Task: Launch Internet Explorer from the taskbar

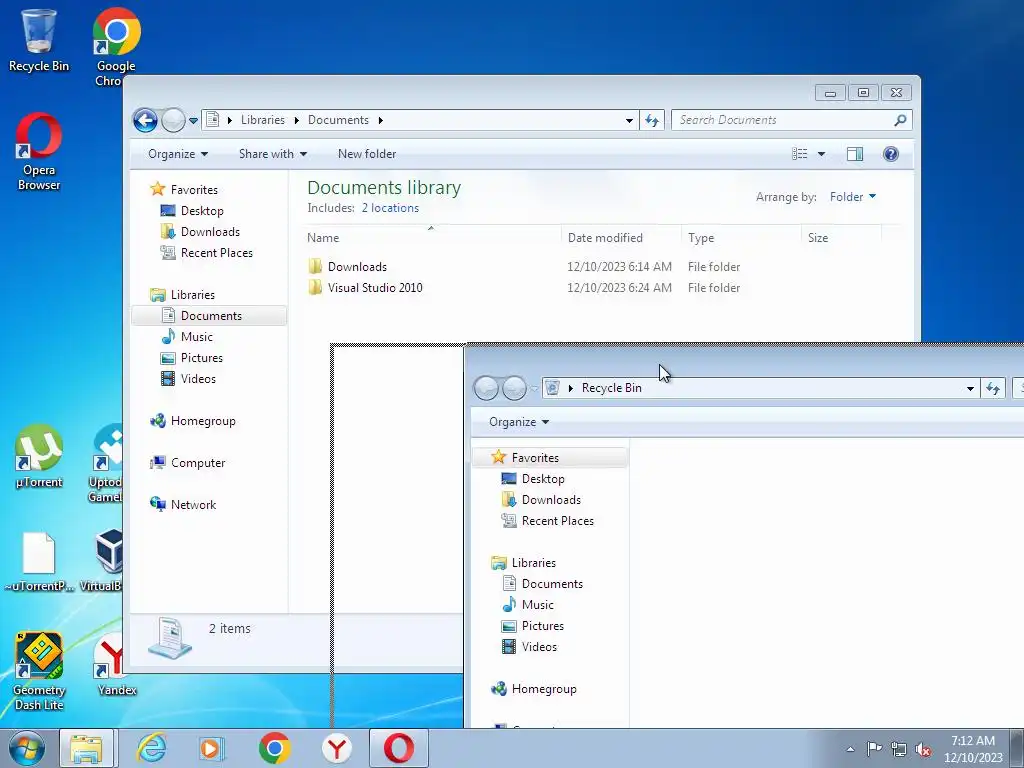Action: (152, 748)
